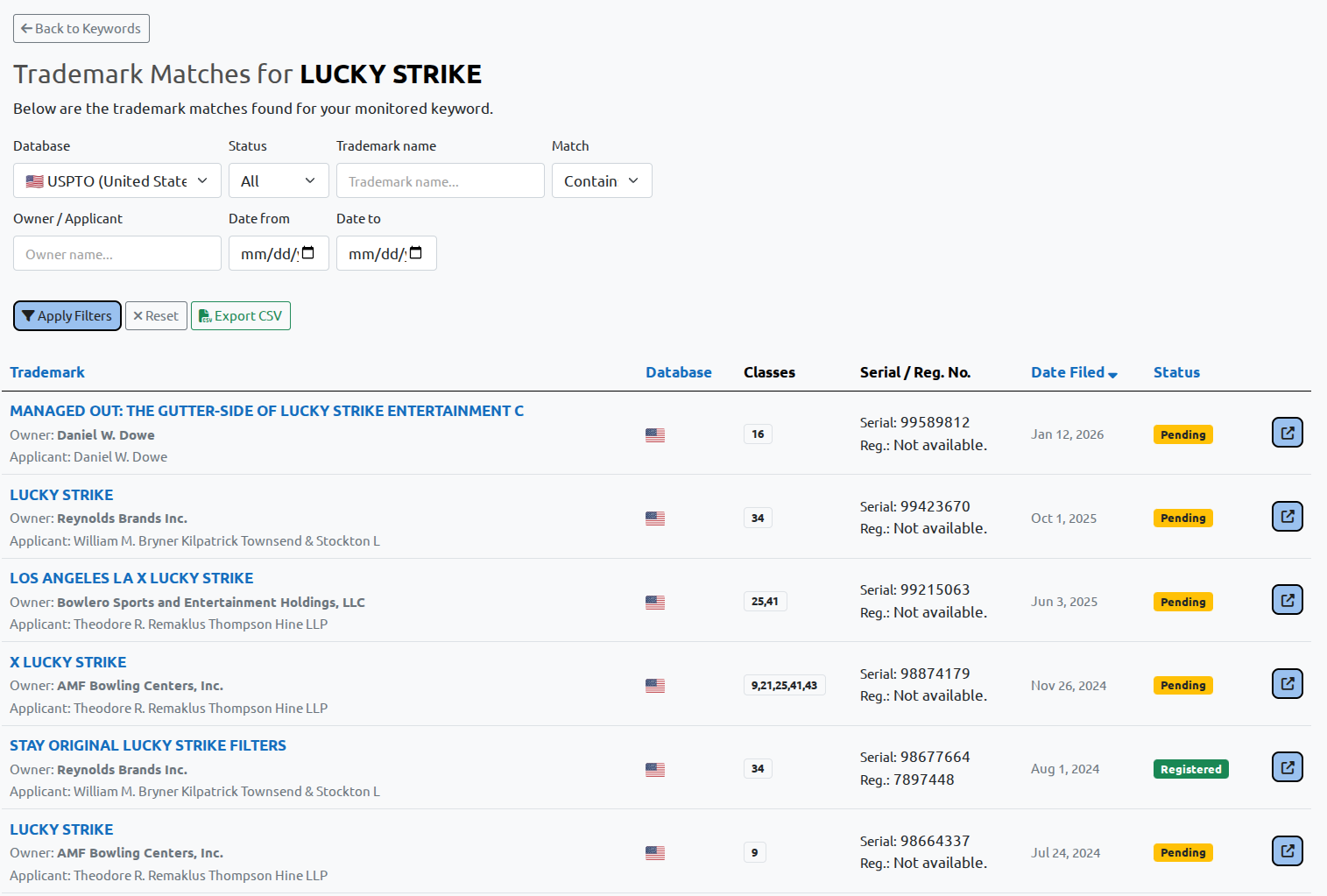Open the Database dropdown
1327x896 pixels.
coord(116,180)
